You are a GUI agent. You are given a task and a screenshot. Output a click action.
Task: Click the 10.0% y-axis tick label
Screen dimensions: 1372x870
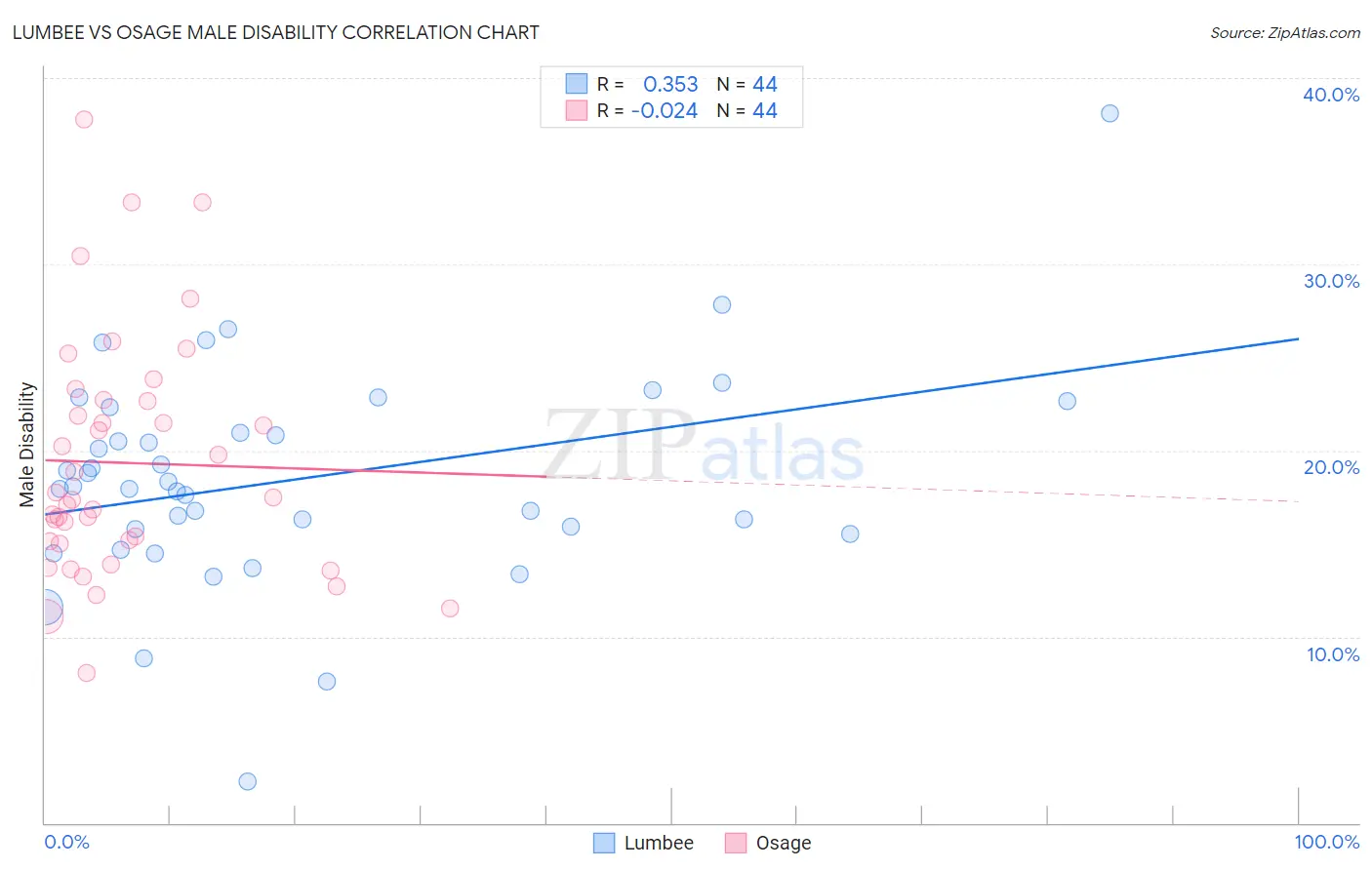1333,654
